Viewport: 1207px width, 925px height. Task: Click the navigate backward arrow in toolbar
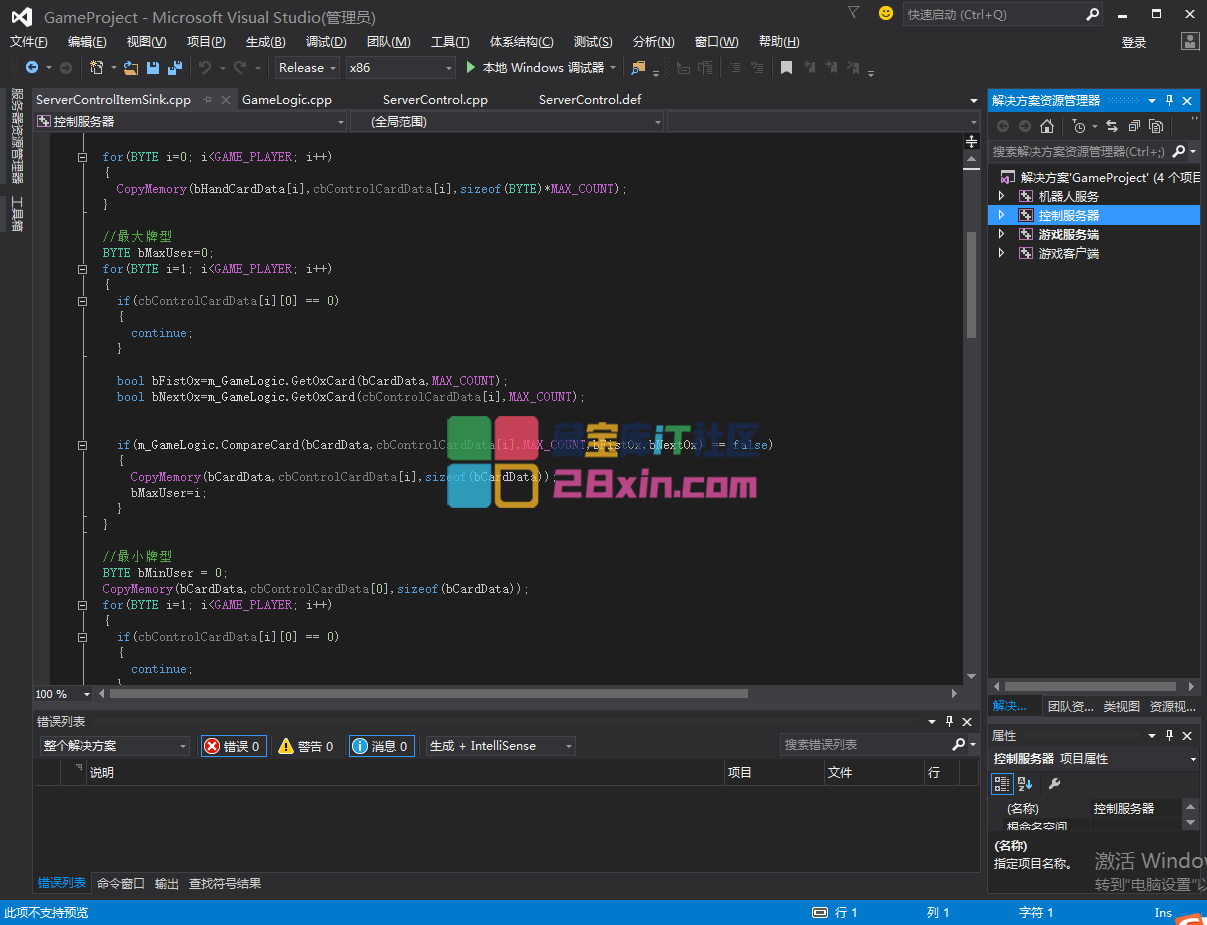click(x=32, y=68)
